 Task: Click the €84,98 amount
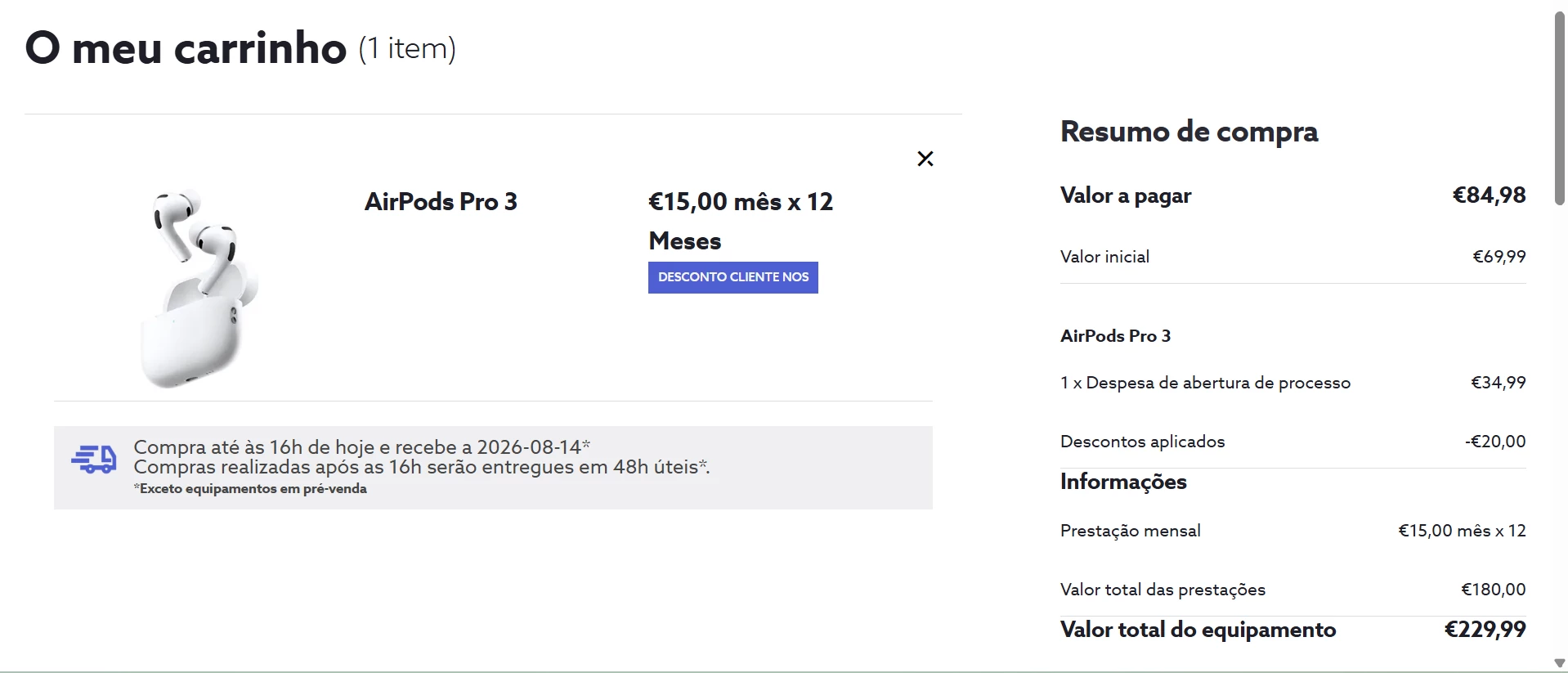(x=1489, y=195)
